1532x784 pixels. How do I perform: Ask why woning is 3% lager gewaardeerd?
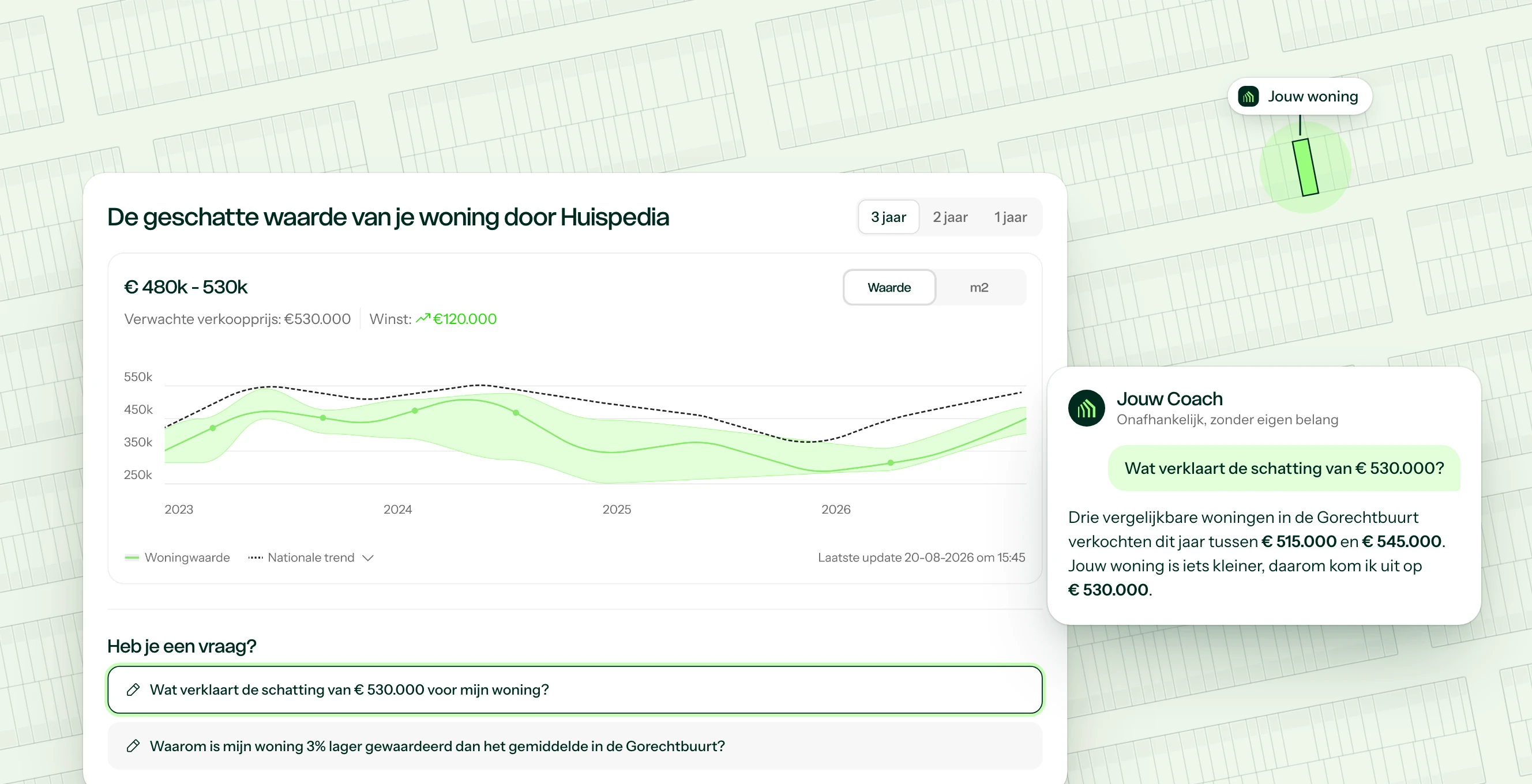[x=574, y=746]
